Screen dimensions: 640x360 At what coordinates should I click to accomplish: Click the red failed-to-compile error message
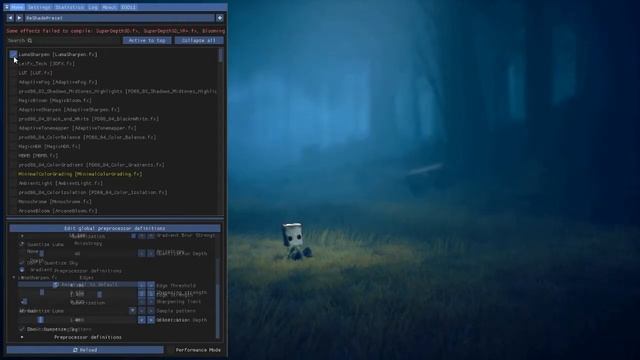click(x=116, y=31)
